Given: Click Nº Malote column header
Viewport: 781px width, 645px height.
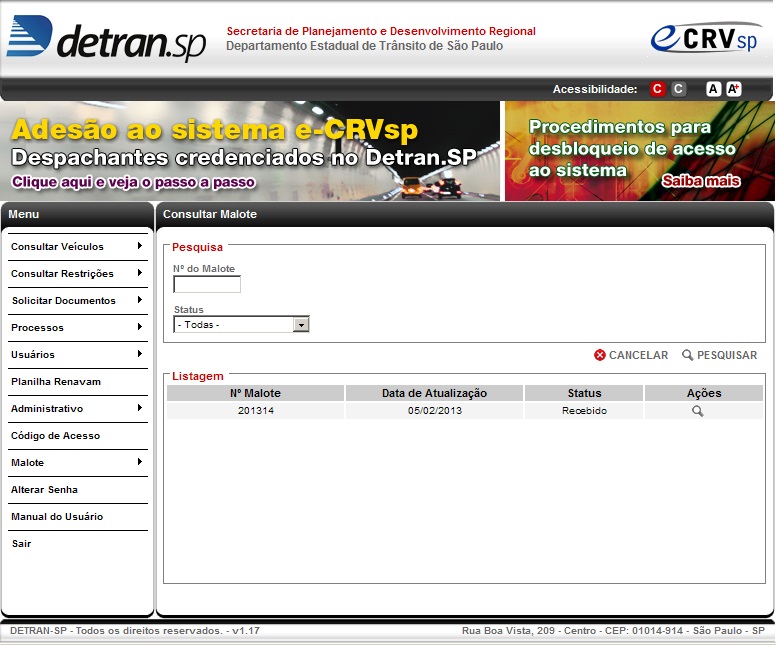Looking at the screenshot, I should [256, 393].
